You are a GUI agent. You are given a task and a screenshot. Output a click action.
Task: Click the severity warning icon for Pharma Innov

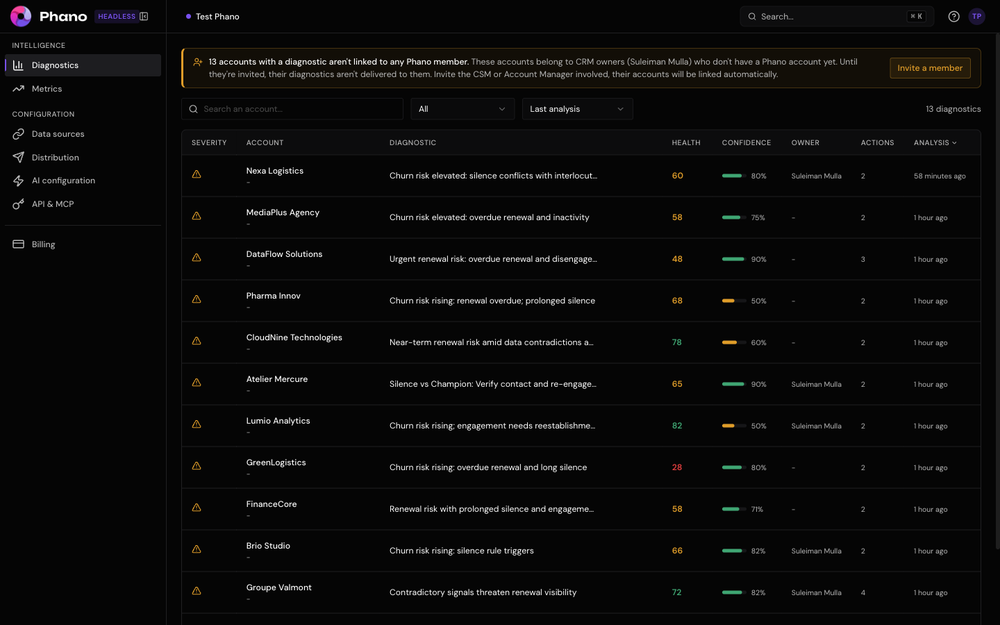pos(196,299)
